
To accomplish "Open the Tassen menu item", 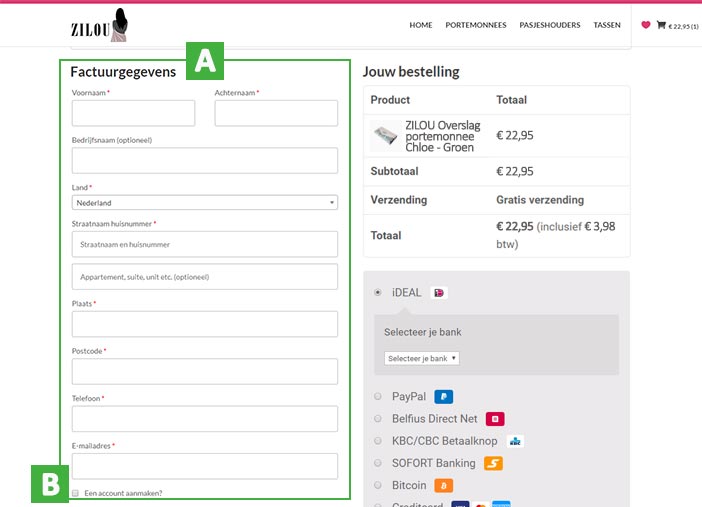I will coord(607,25).
